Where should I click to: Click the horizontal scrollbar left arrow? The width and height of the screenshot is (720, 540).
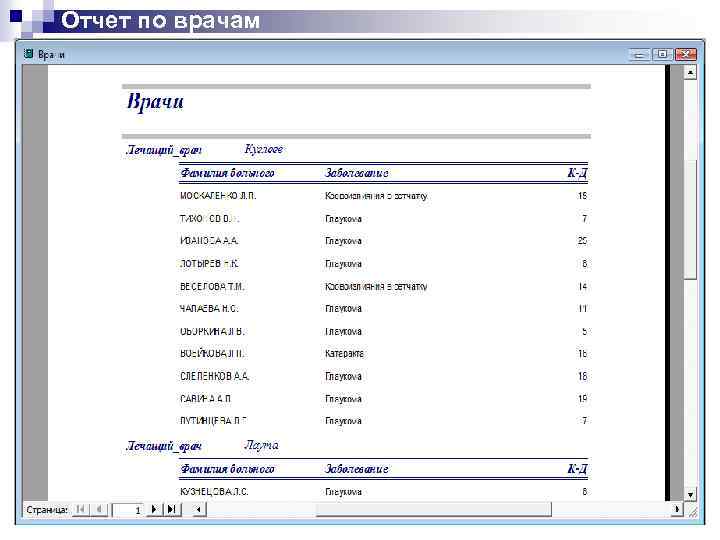(198, 509)
